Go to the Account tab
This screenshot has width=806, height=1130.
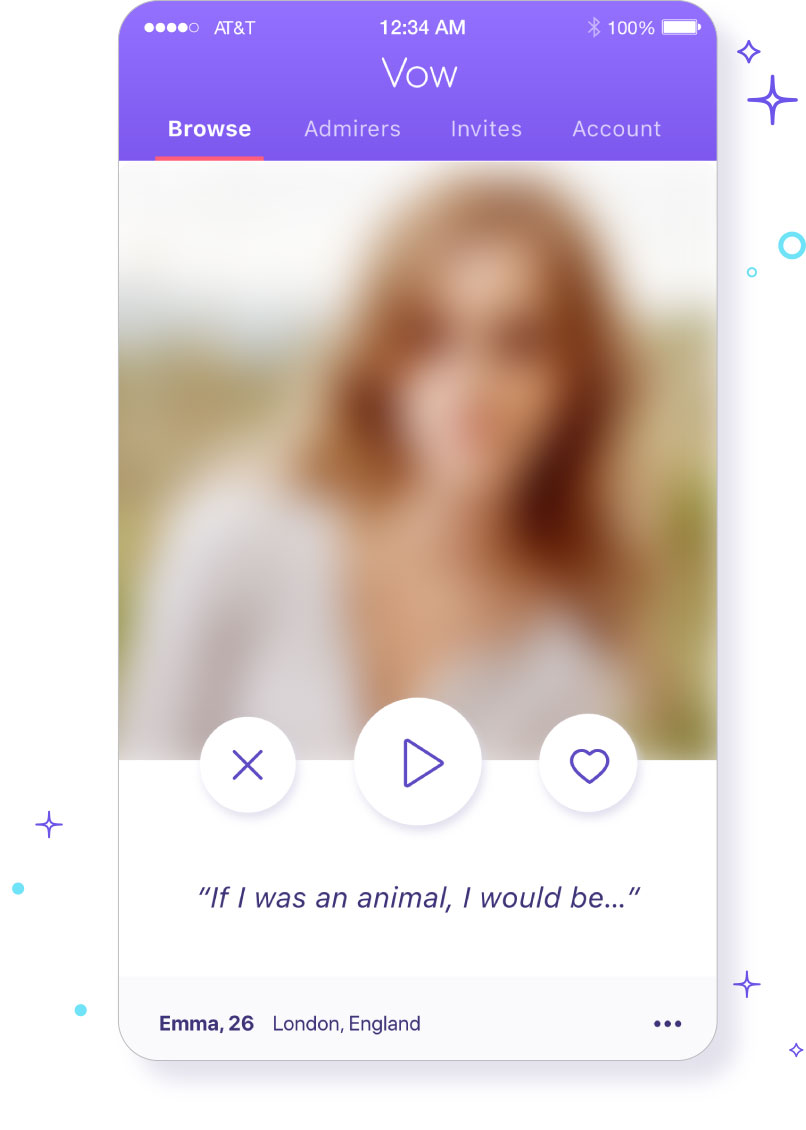click(x=616, y=128)
